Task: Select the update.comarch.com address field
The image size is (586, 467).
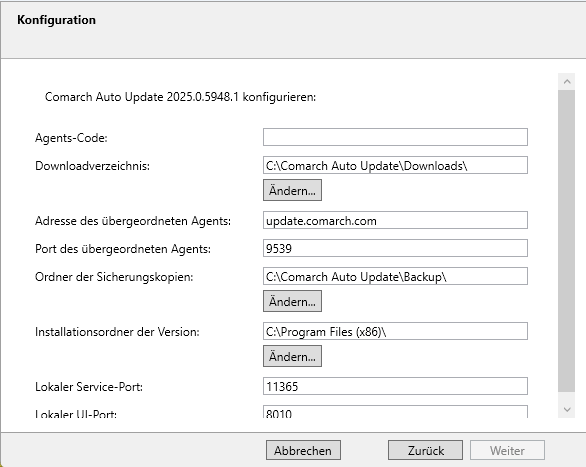Action: pos(395,220)
